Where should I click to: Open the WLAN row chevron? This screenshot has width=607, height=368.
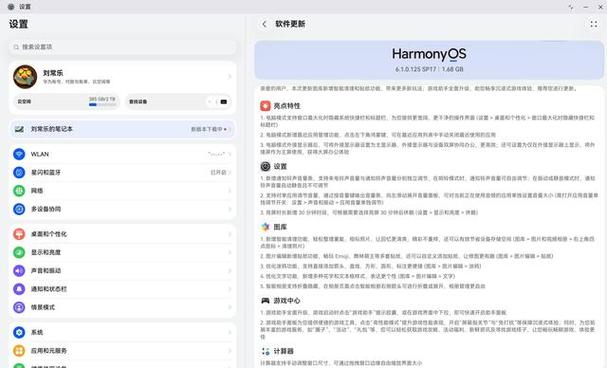tap(230, 154)
